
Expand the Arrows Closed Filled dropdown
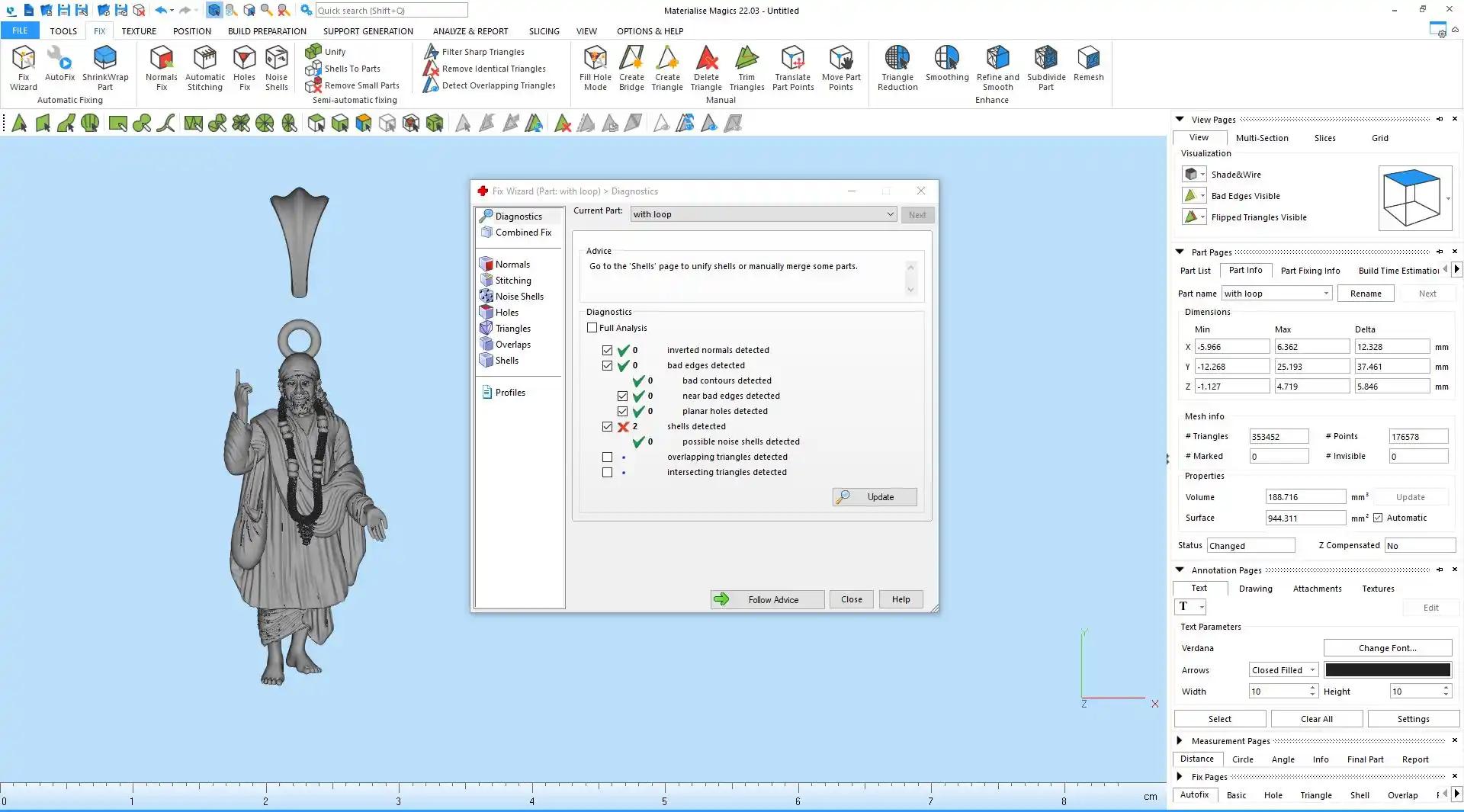(1283, 670)
